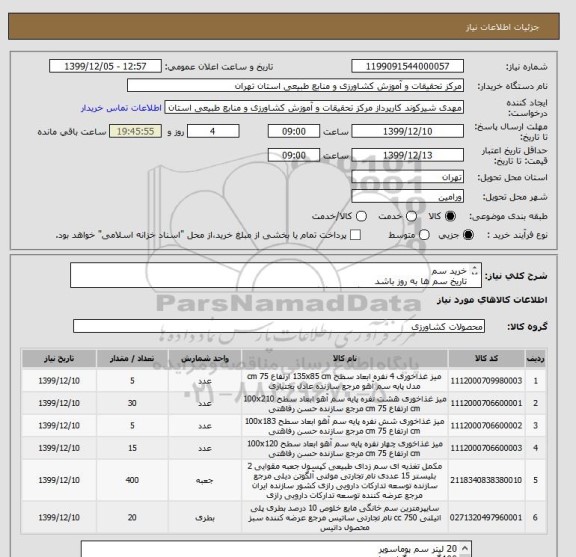The height and width of the screenshot is (557, 576).
Task: Click the تعداد / مقدار column header
Action: click(x=132, y=359)
